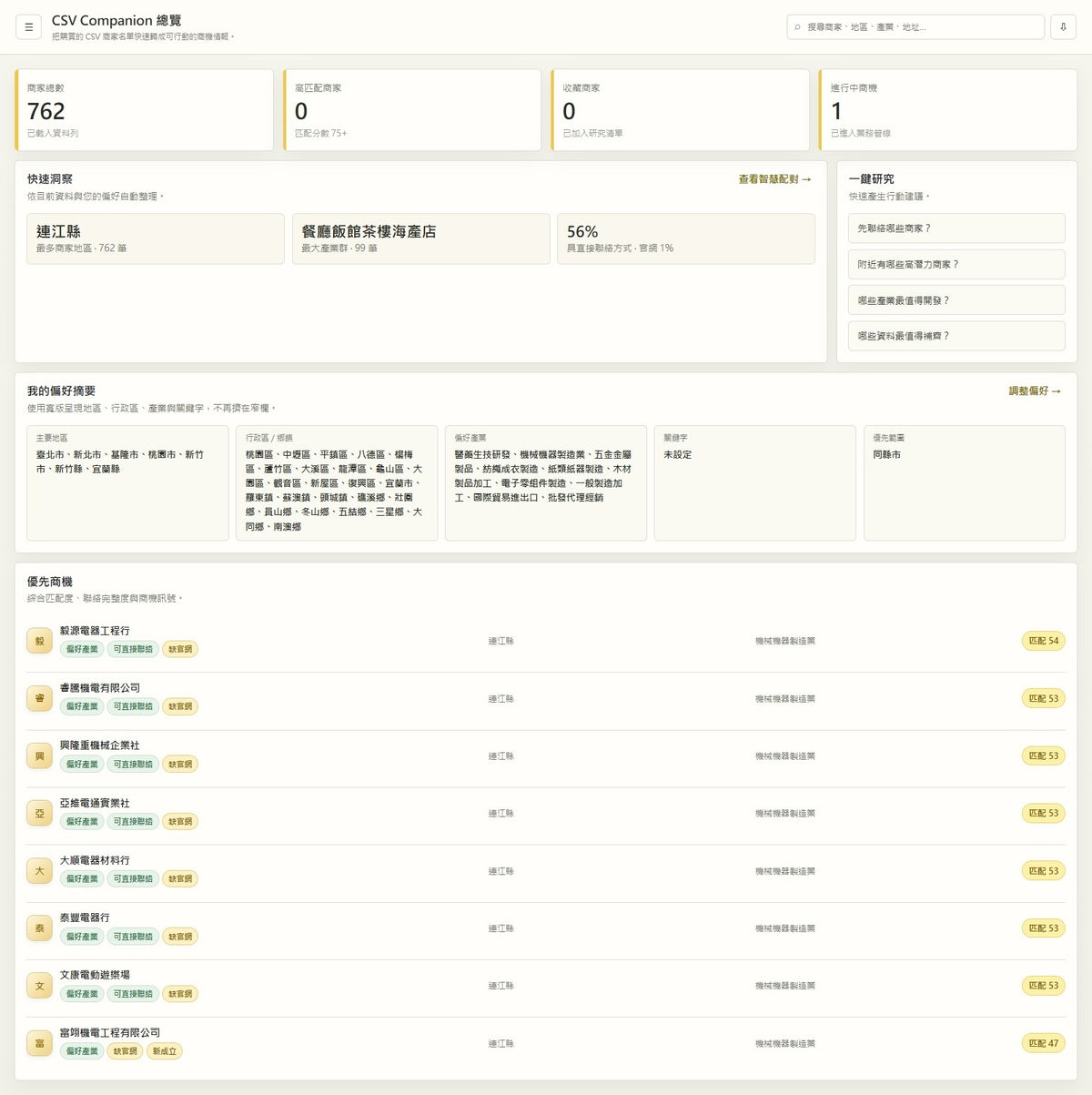Click the 偏好產業 preference box
The width and height of the screenshot is (1092, 1095).
pos(546,483)
